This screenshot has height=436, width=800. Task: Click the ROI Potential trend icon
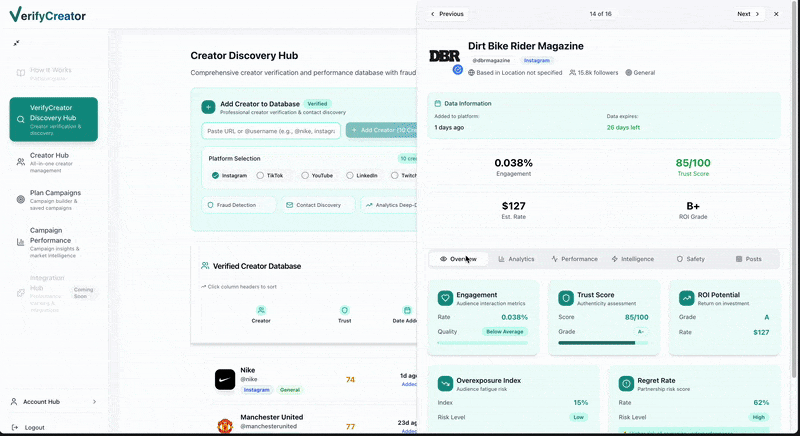click(686, 298)
